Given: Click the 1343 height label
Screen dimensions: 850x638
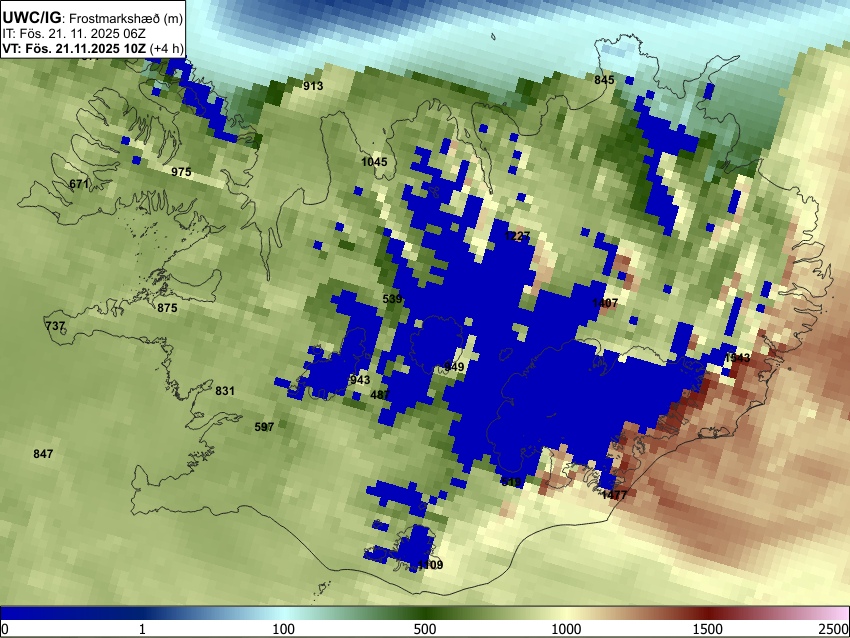Looking at the screenshot, I should pyautogui.click(x=737, y=357).
